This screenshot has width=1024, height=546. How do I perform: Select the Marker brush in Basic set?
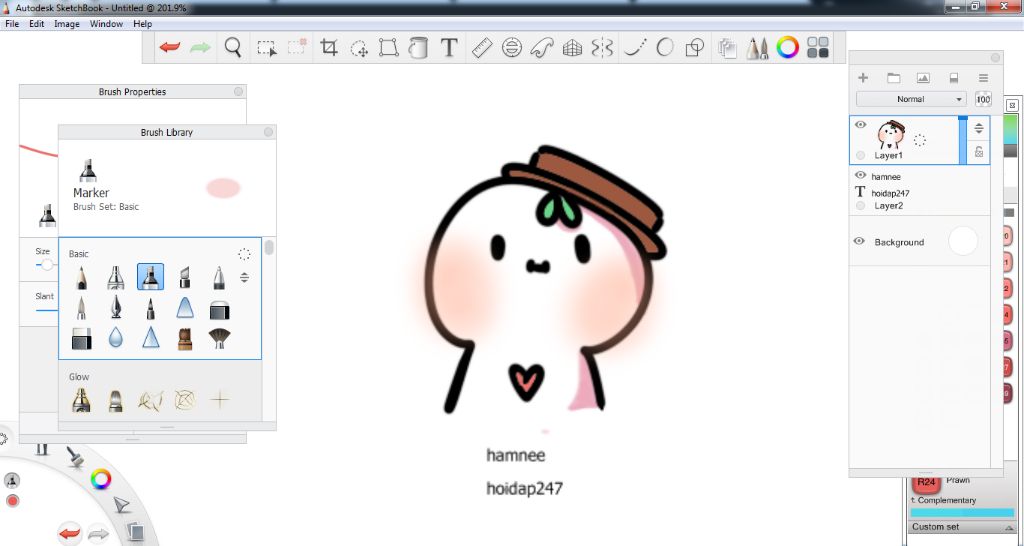150,277
